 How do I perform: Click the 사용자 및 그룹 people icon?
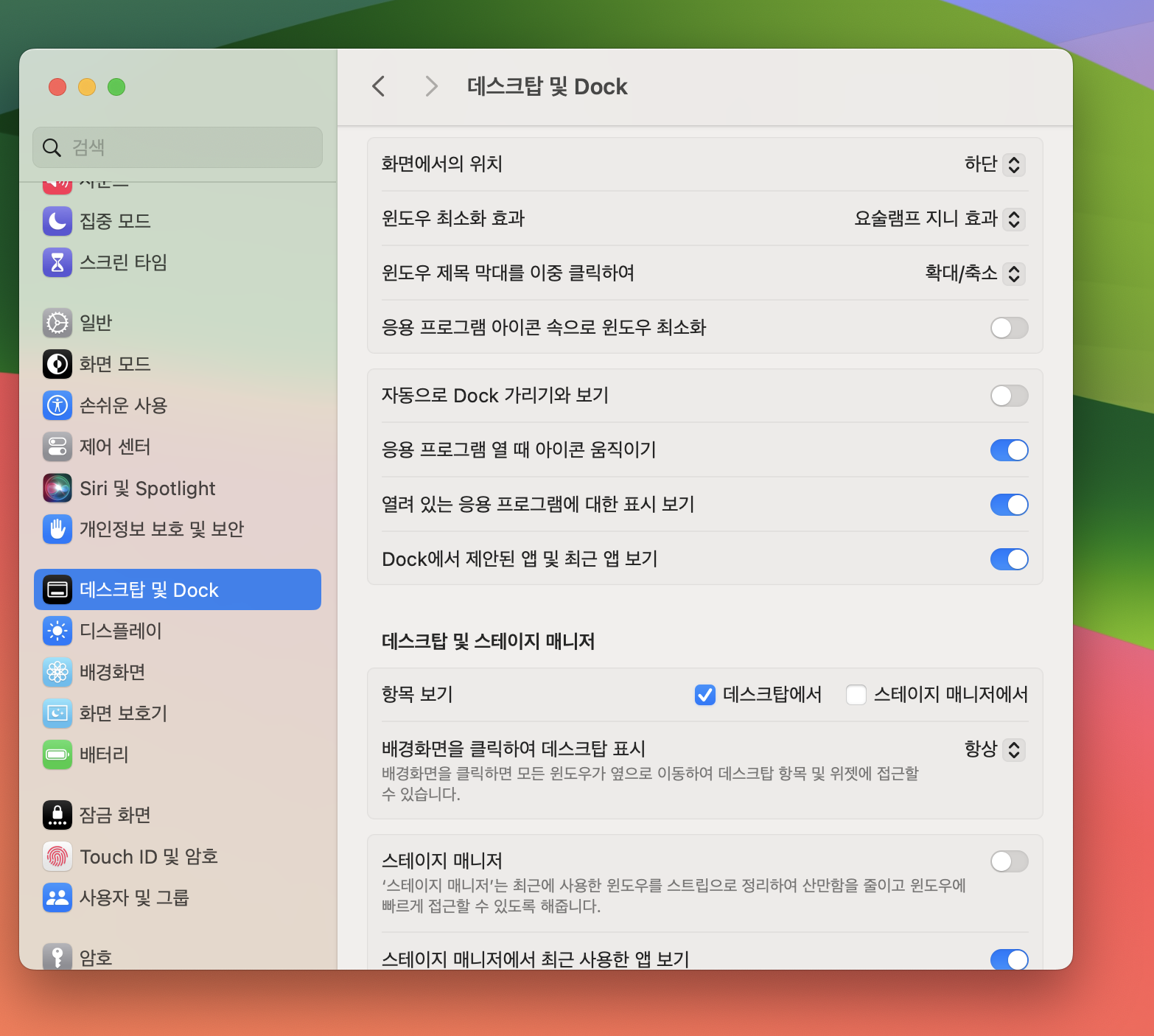pyautogui.click(x=57, y=897)
